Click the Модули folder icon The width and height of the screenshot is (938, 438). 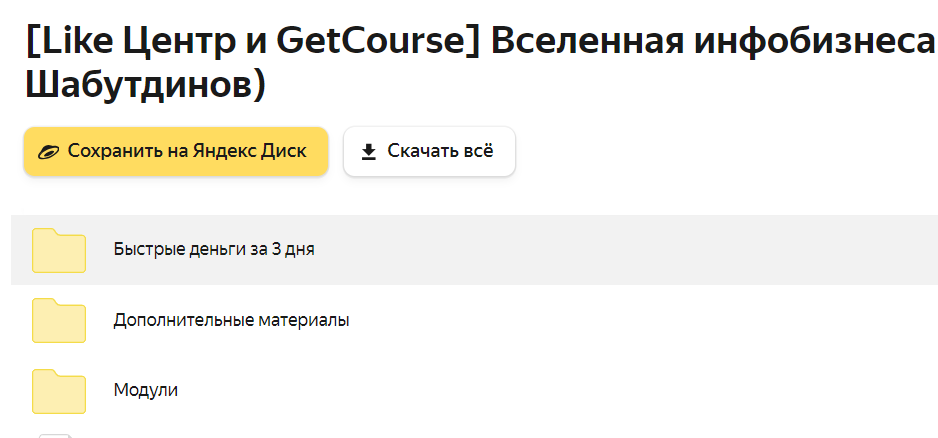[59, 390]
